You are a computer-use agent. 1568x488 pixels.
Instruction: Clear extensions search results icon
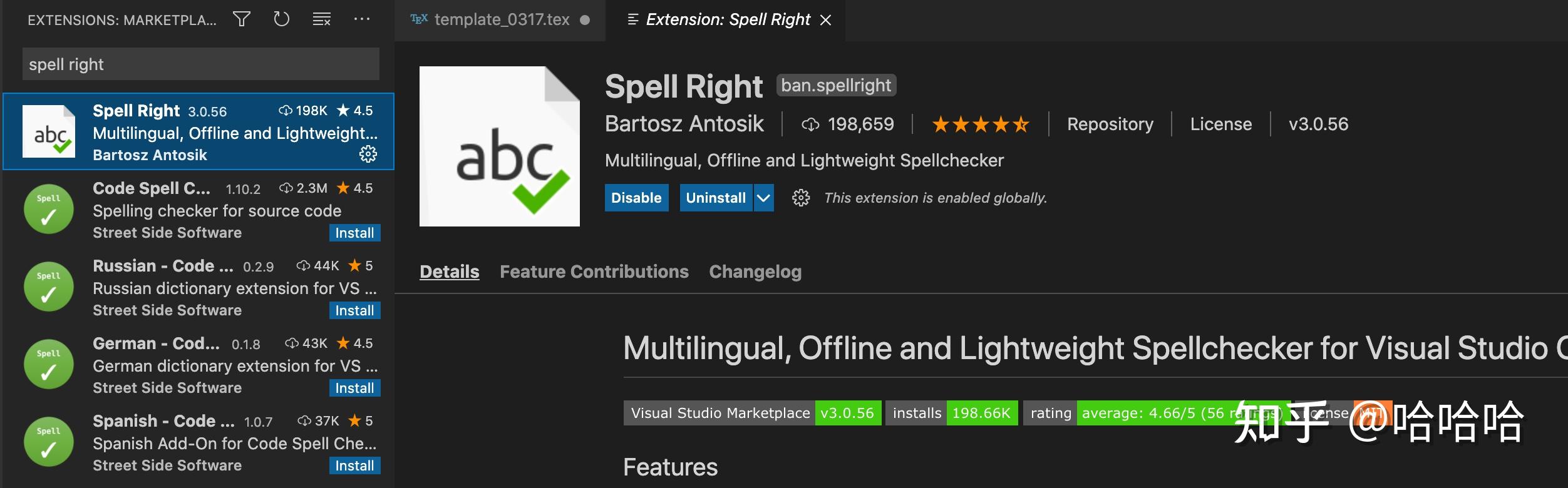[321, 19]
